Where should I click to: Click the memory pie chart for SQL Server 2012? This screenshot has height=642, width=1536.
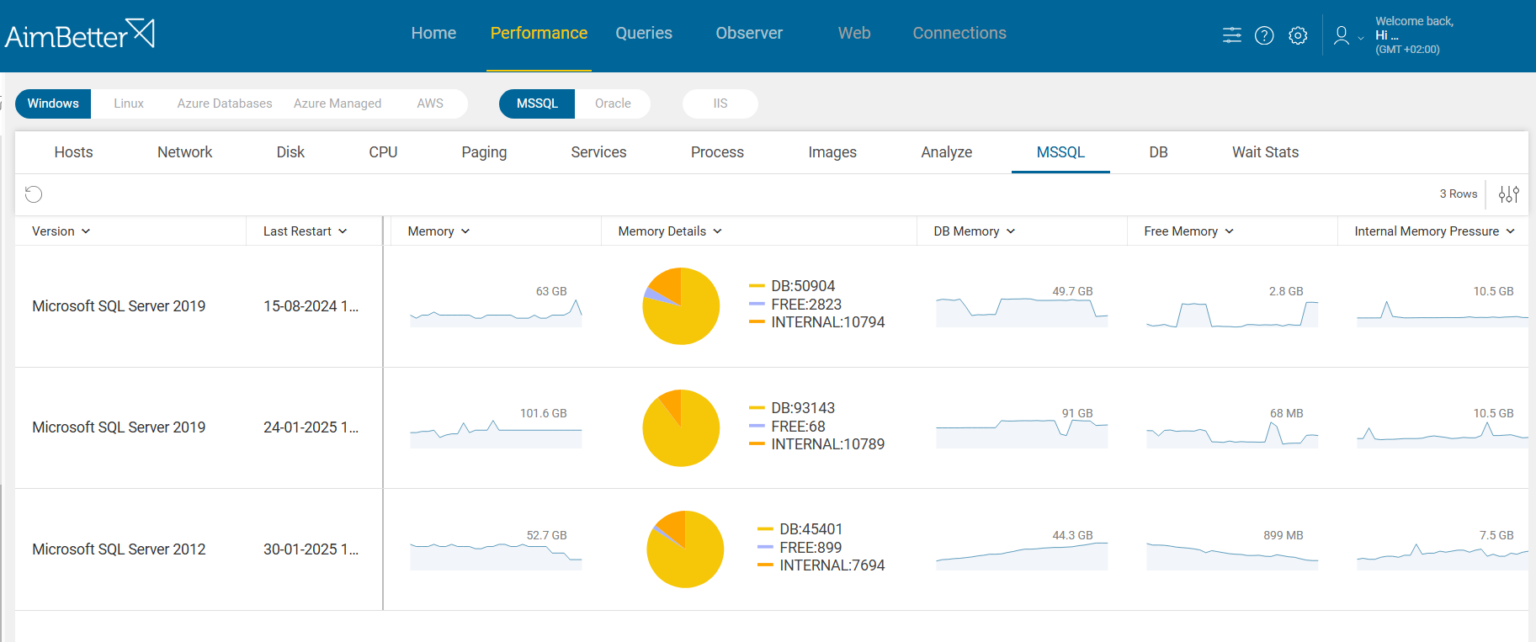coord(685,549)
